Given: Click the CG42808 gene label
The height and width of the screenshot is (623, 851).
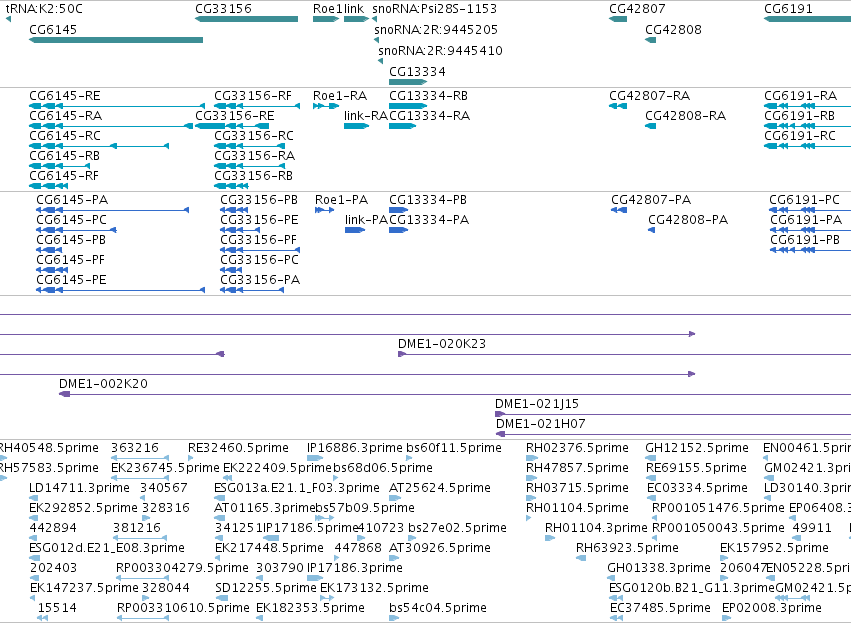Looking at the screenshot, I should pyautogui.click(x=673, y=30).
